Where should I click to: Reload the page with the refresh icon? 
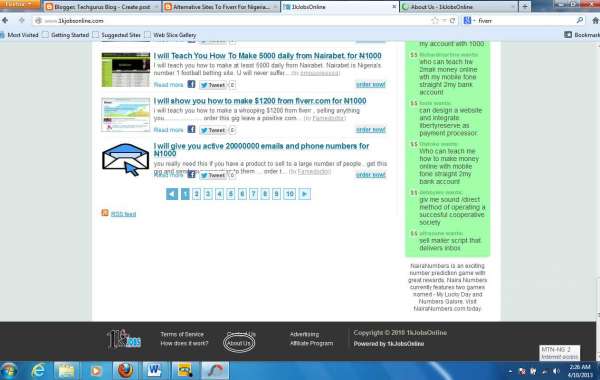tap(452, 21)
